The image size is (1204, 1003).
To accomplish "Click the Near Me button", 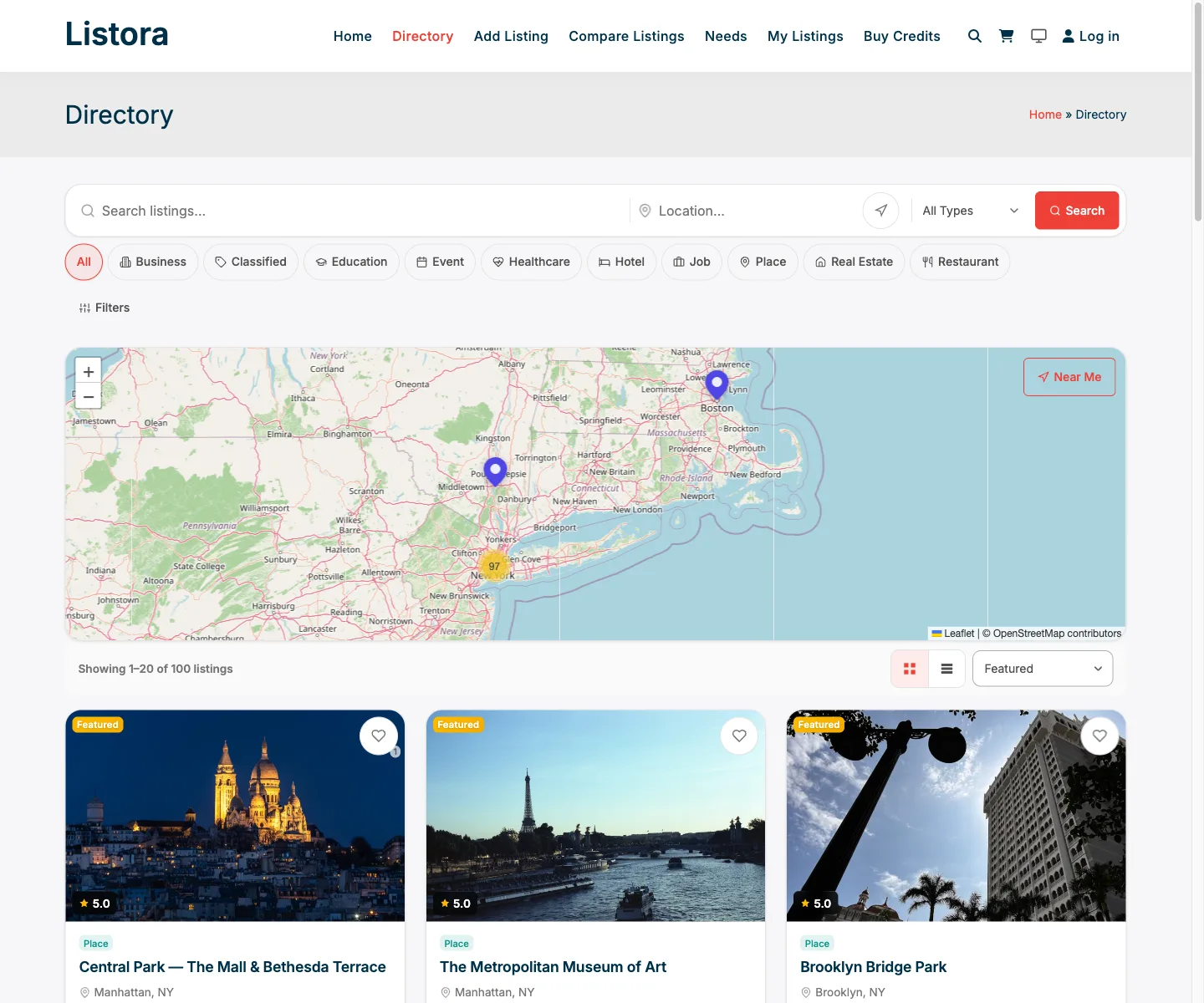I will click(1069, 377).
